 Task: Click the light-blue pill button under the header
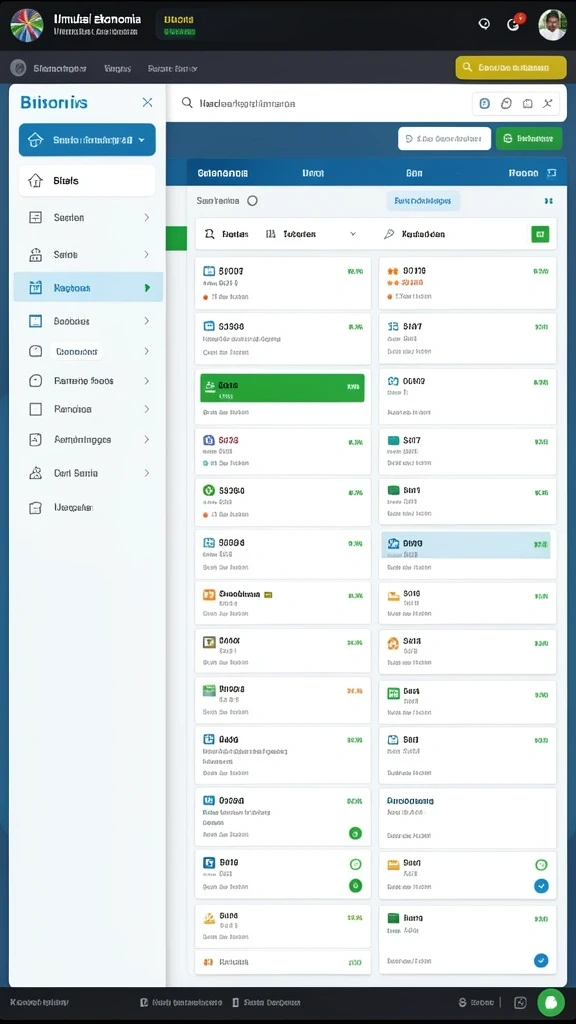(x=423, y=201)
